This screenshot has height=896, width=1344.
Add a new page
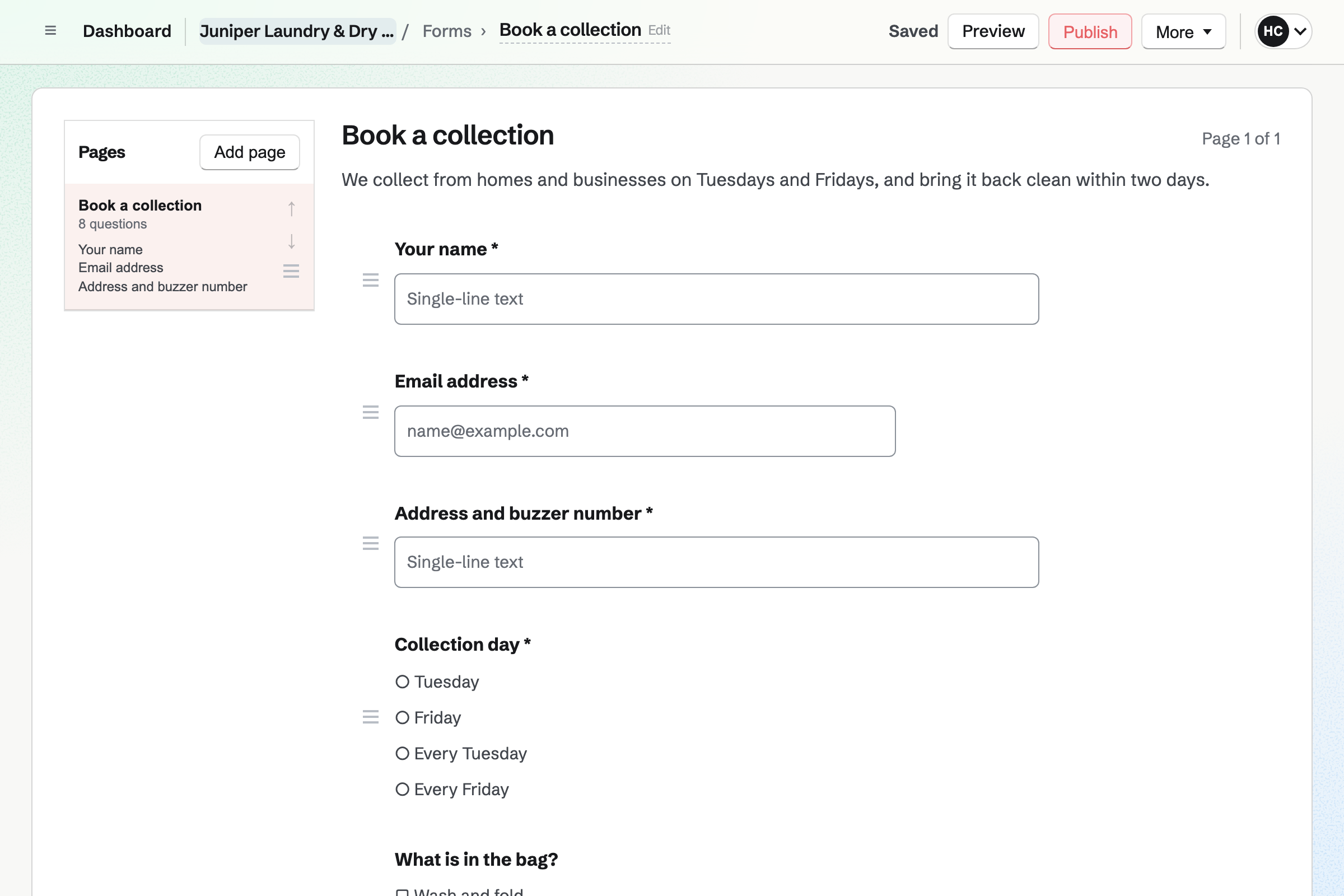(x=250, y=152)
